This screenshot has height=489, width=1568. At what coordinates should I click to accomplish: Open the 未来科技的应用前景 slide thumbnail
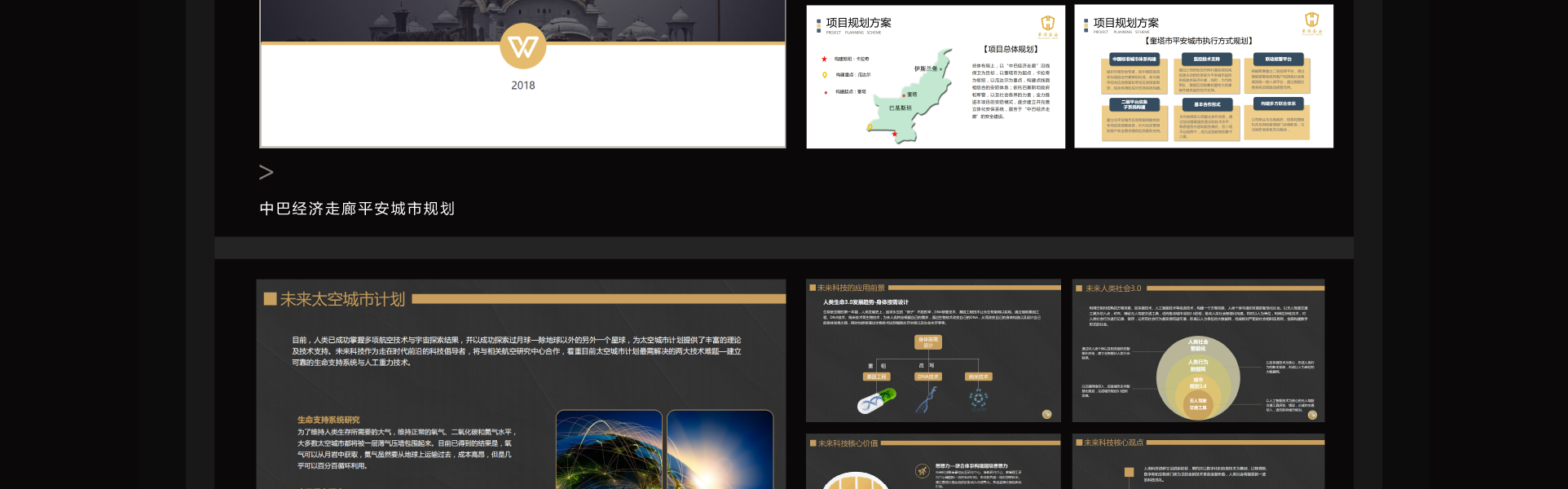(x=934, y=350)
